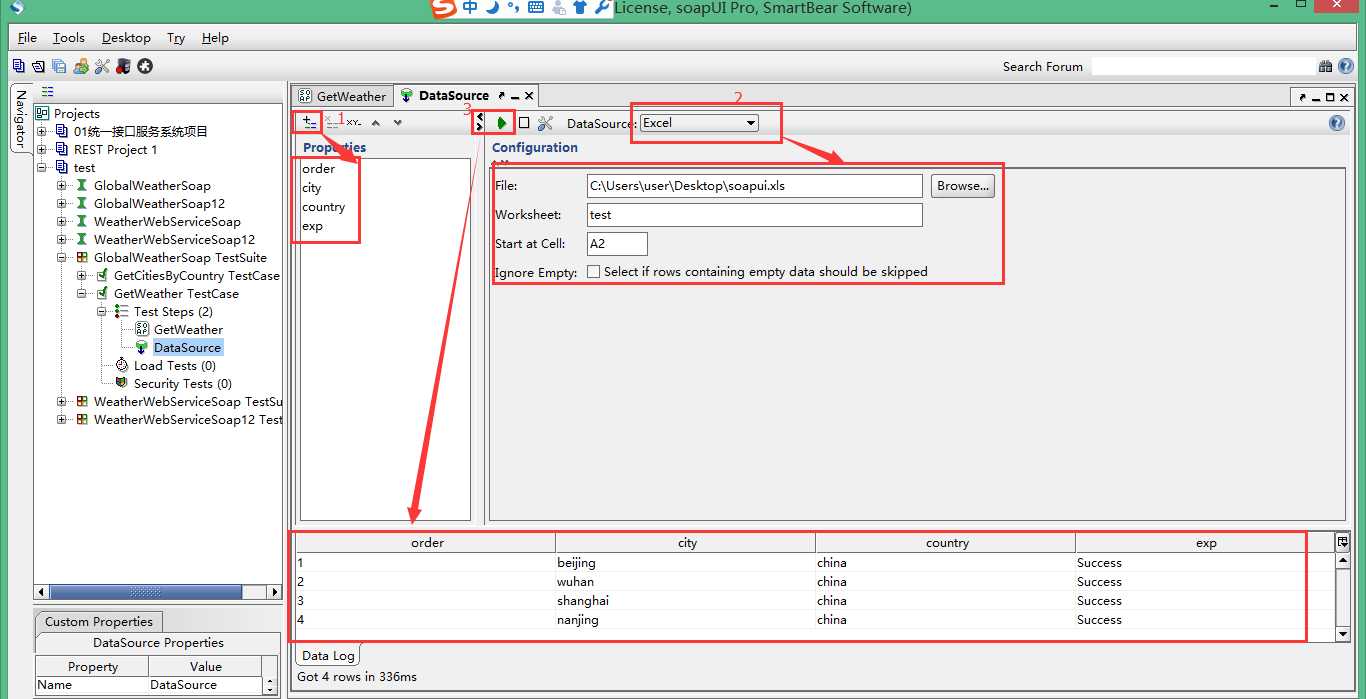Expand the 01统一接口服务系统项目 node
Image resolution: width=1366 pixels, height=699 pixels.
(42, 132)
